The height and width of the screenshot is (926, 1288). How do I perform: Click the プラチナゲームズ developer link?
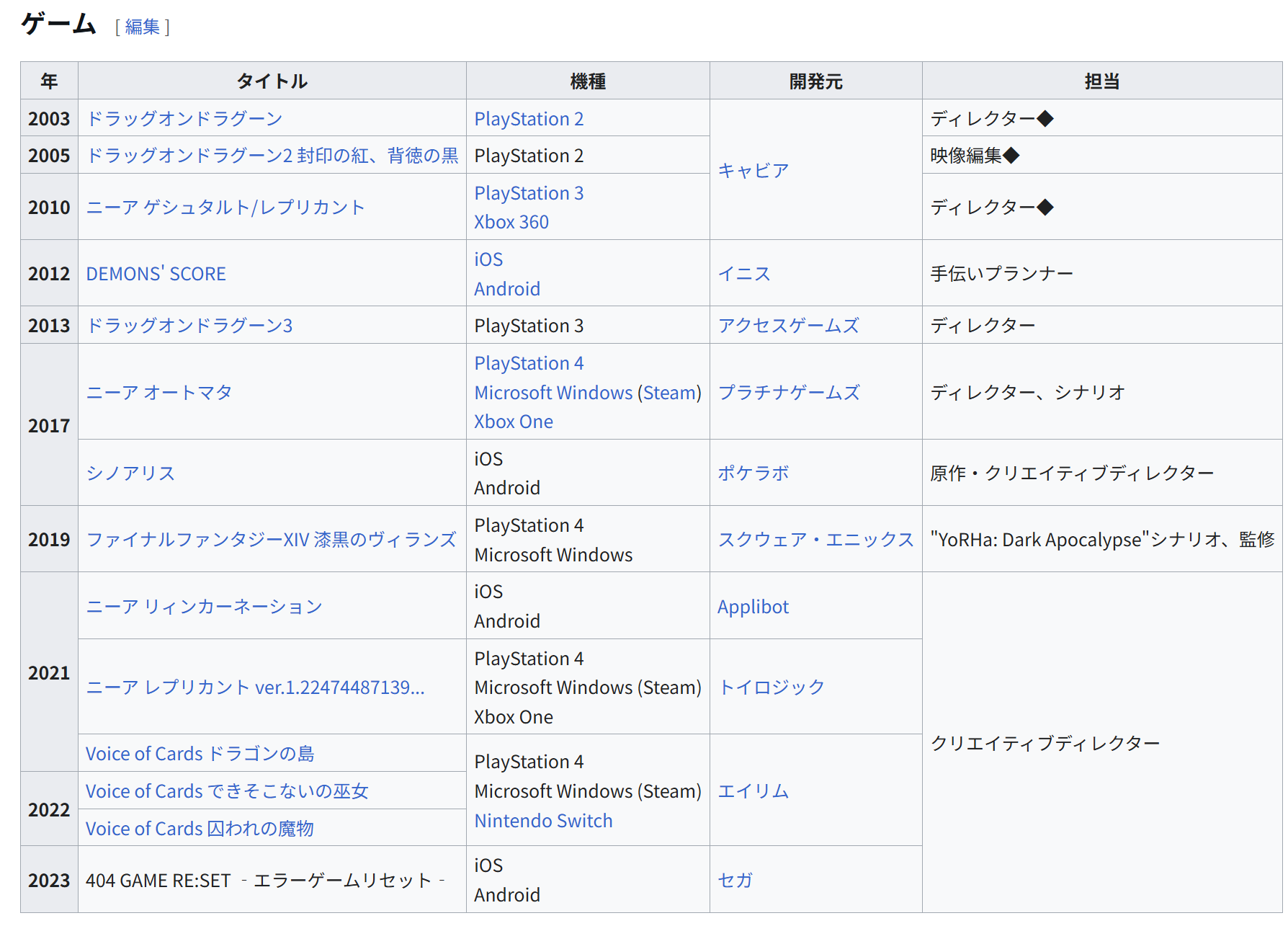[789, 393]
